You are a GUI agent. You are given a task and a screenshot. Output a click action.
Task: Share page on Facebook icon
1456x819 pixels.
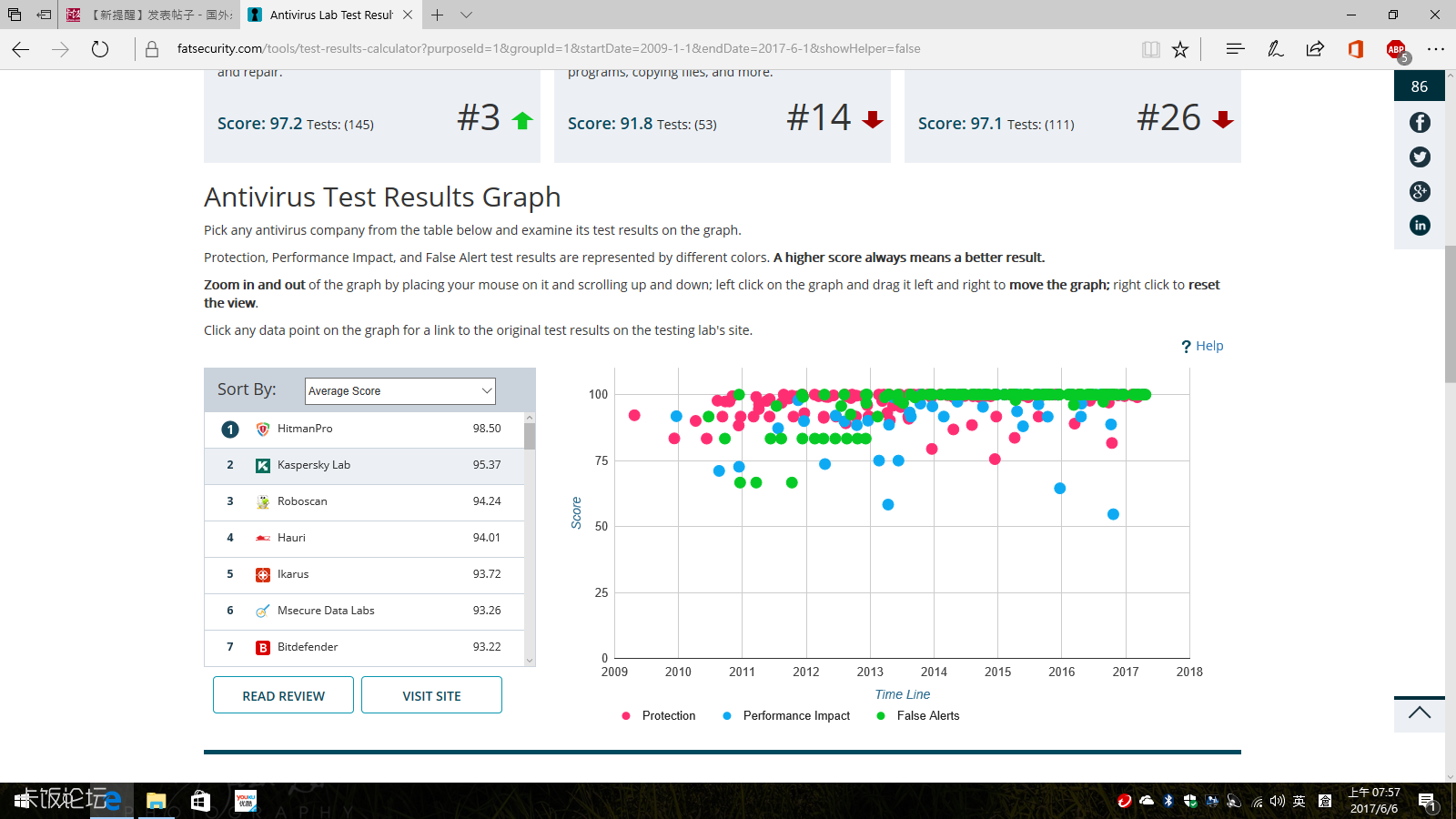(x=1420, y=123)
